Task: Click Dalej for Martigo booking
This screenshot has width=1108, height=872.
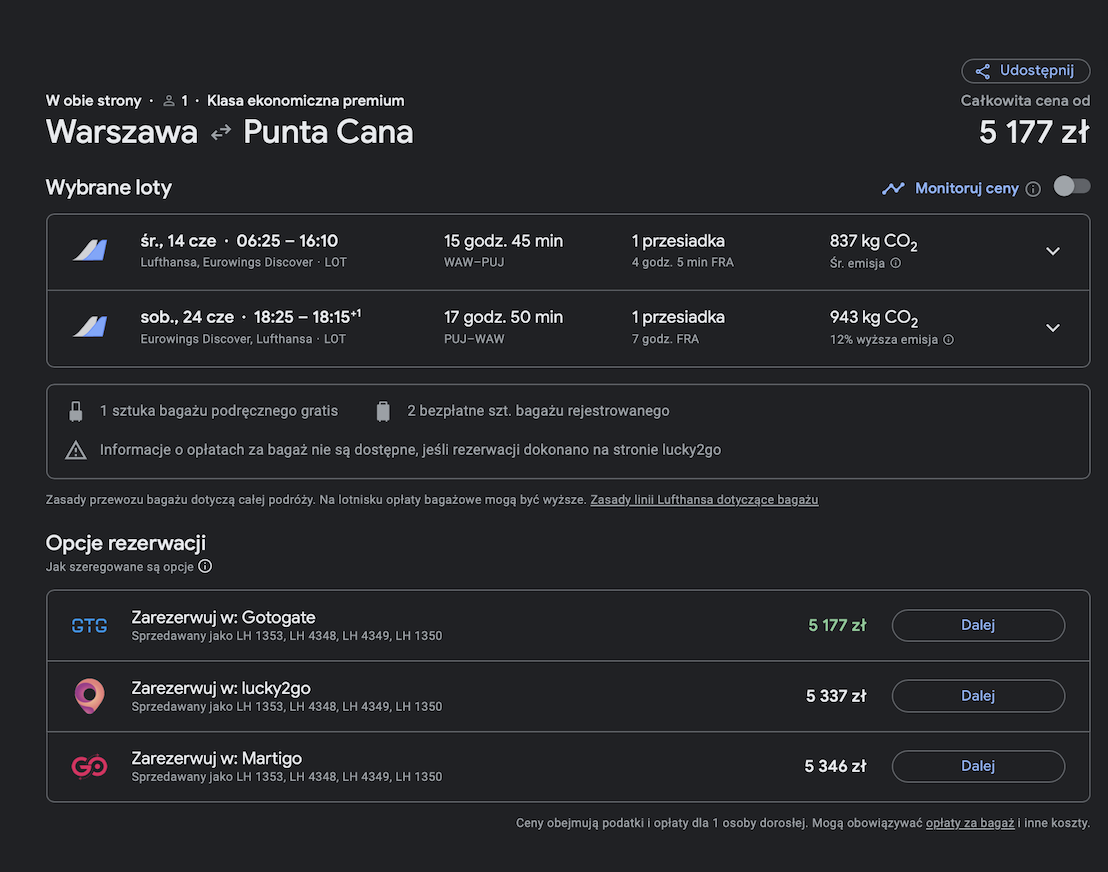Action: (978, 766)
